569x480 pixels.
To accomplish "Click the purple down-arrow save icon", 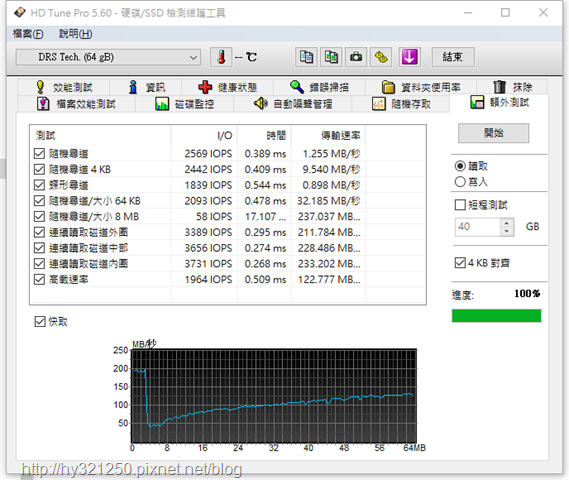I will pyautogui.click(x=410, y=57).
